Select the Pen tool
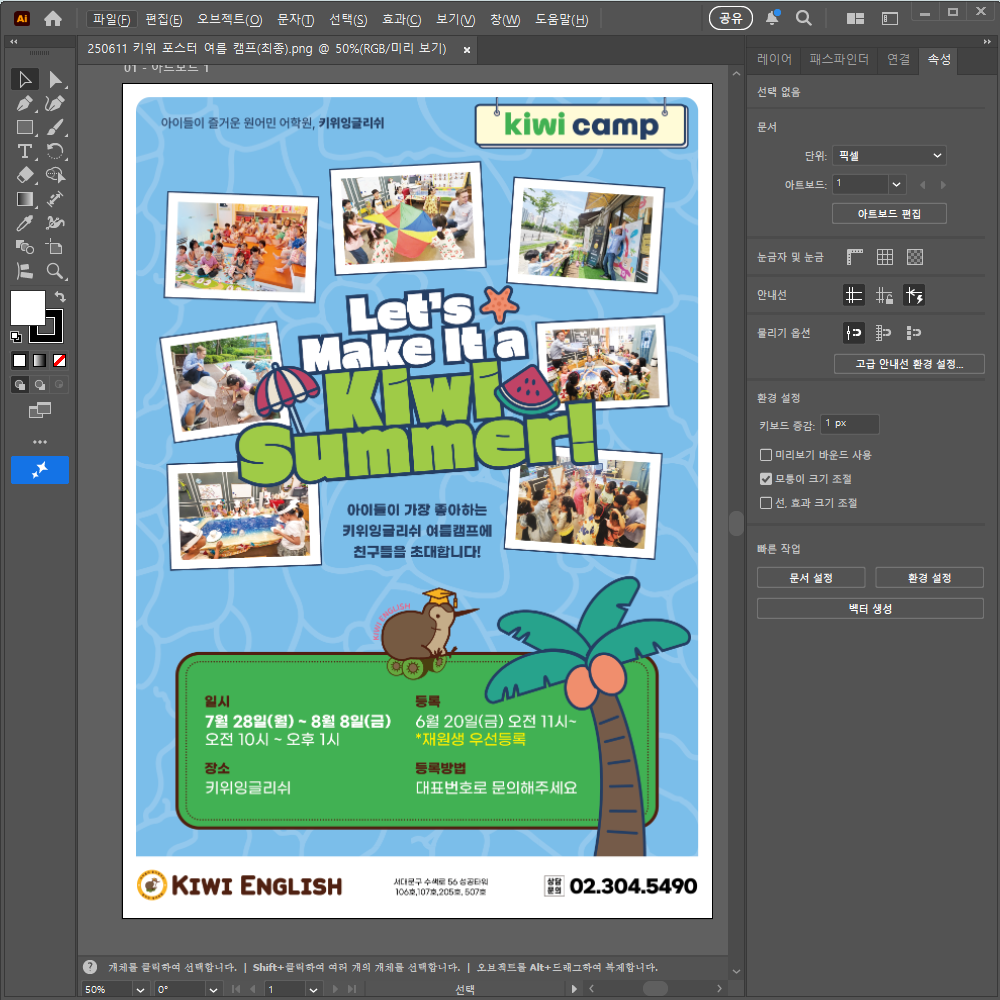This screenshot has width=1000, height=1000. (x=25, y=103)
